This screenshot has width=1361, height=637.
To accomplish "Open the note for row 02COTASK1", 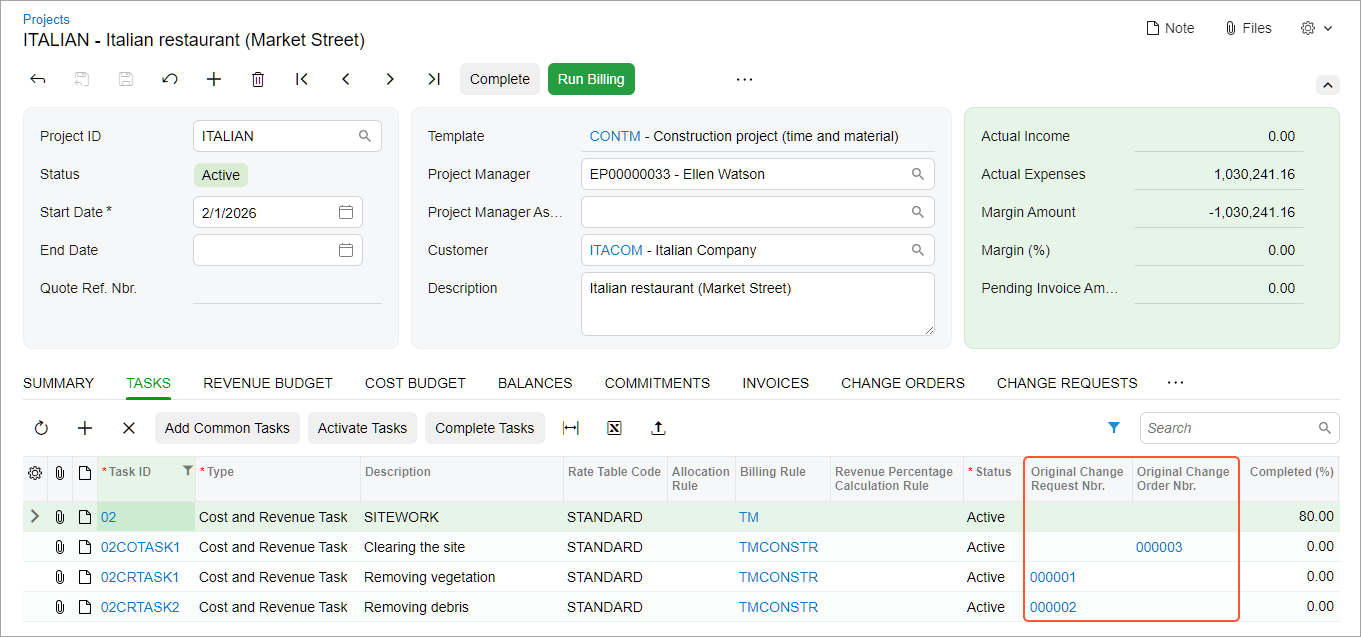I will 85,547.
